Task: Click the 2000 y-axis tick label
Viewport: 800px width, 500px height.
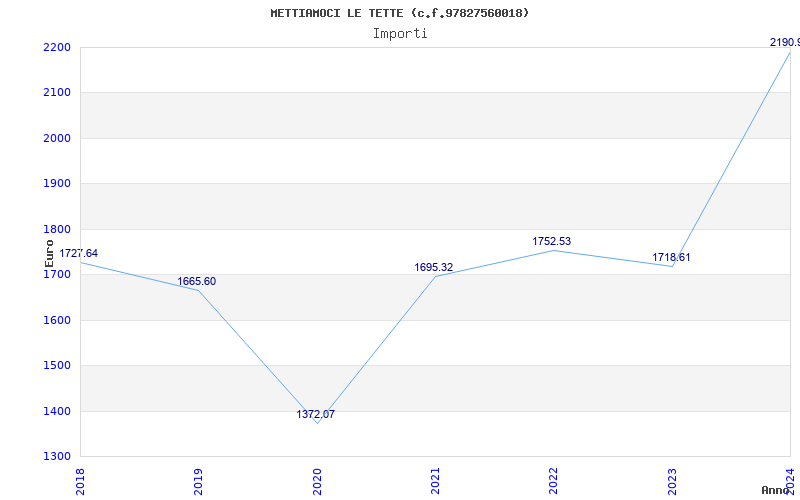Action: coord(57,139)
